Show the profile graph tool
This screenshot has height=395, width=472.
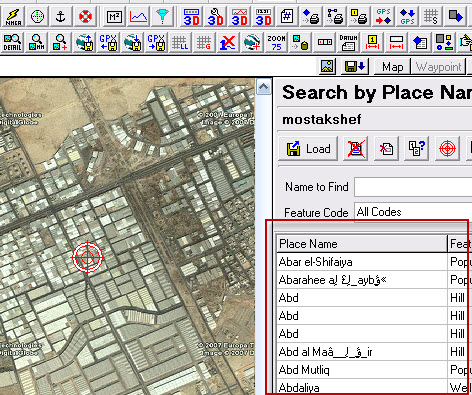(x=138, y=17)
